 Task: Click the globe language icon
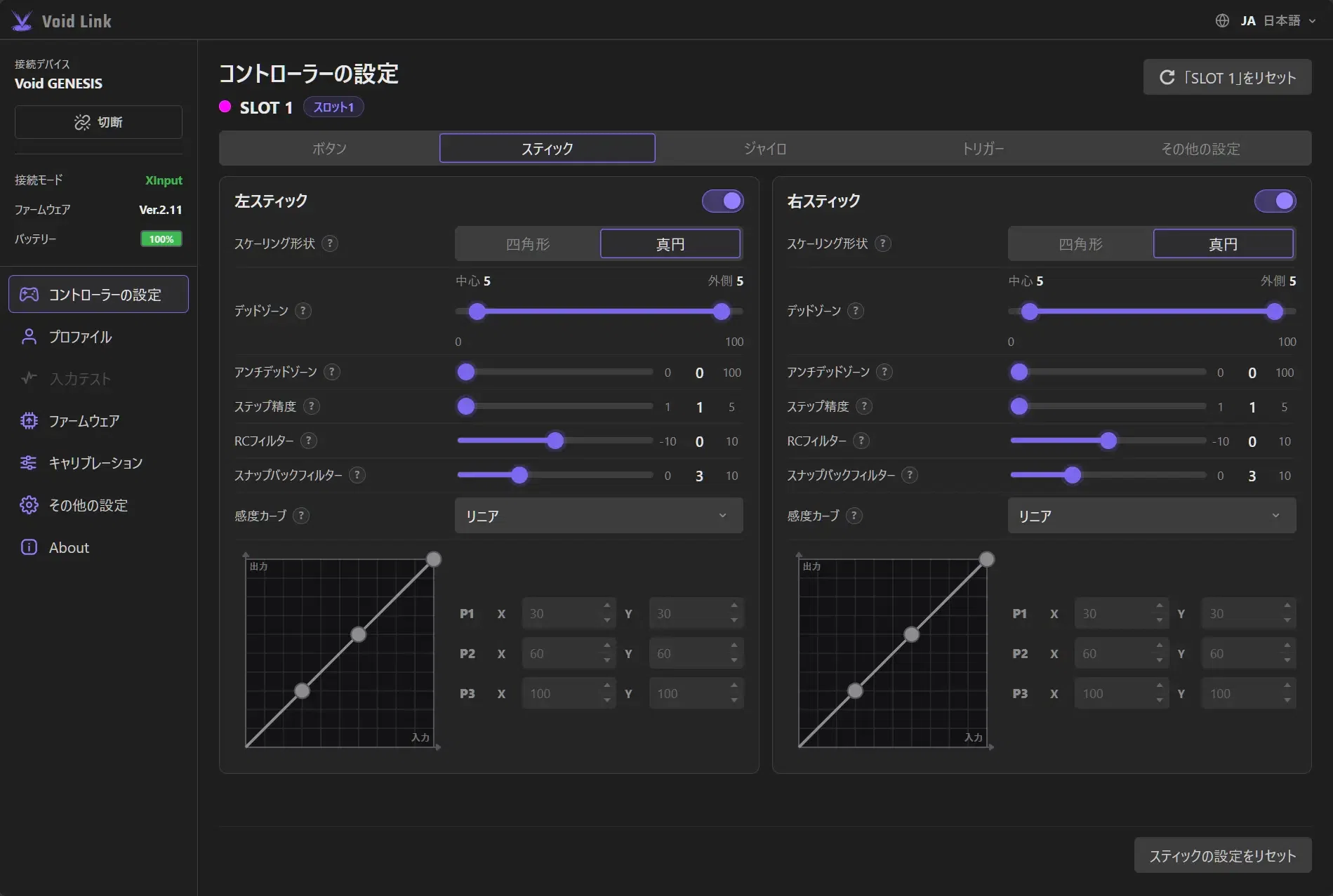[1222, 20]
